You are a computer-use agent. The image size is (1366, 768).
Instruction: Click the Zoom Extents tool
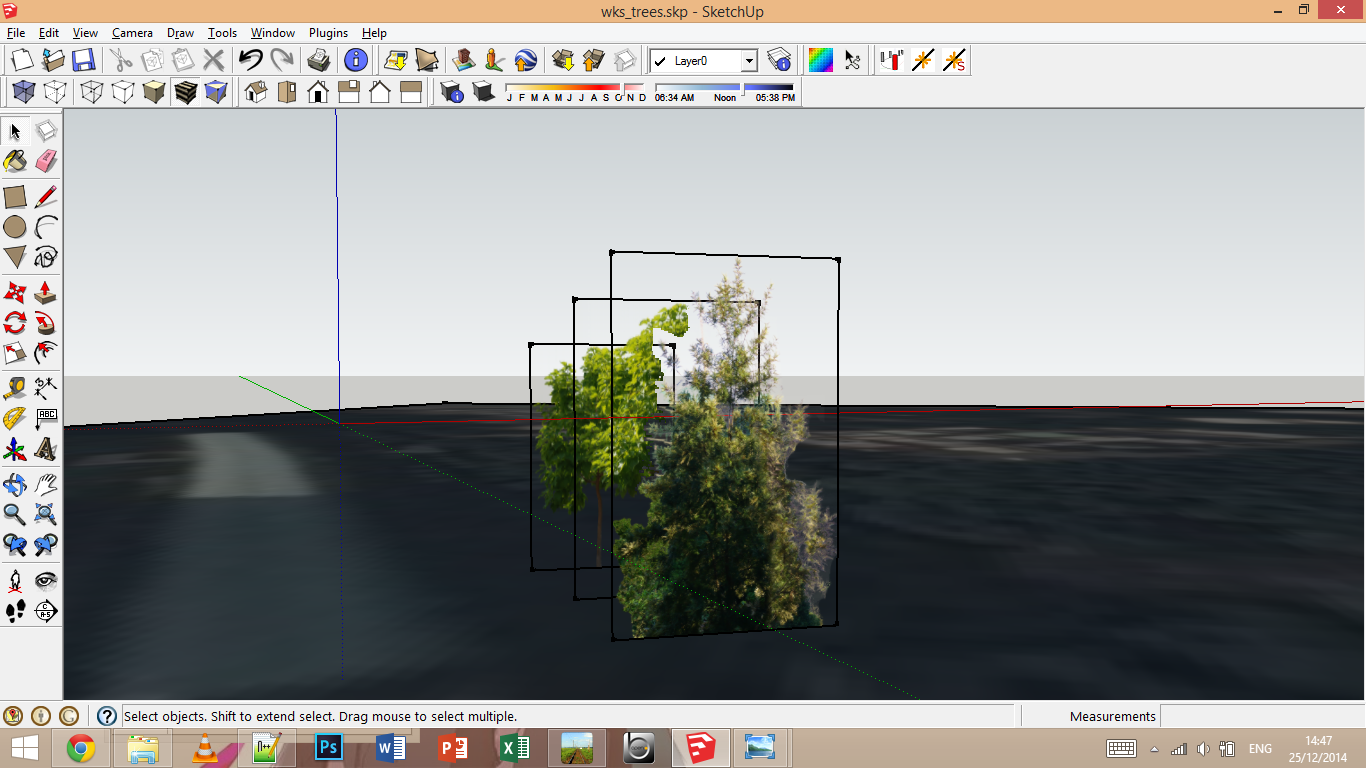pos(46,514)
